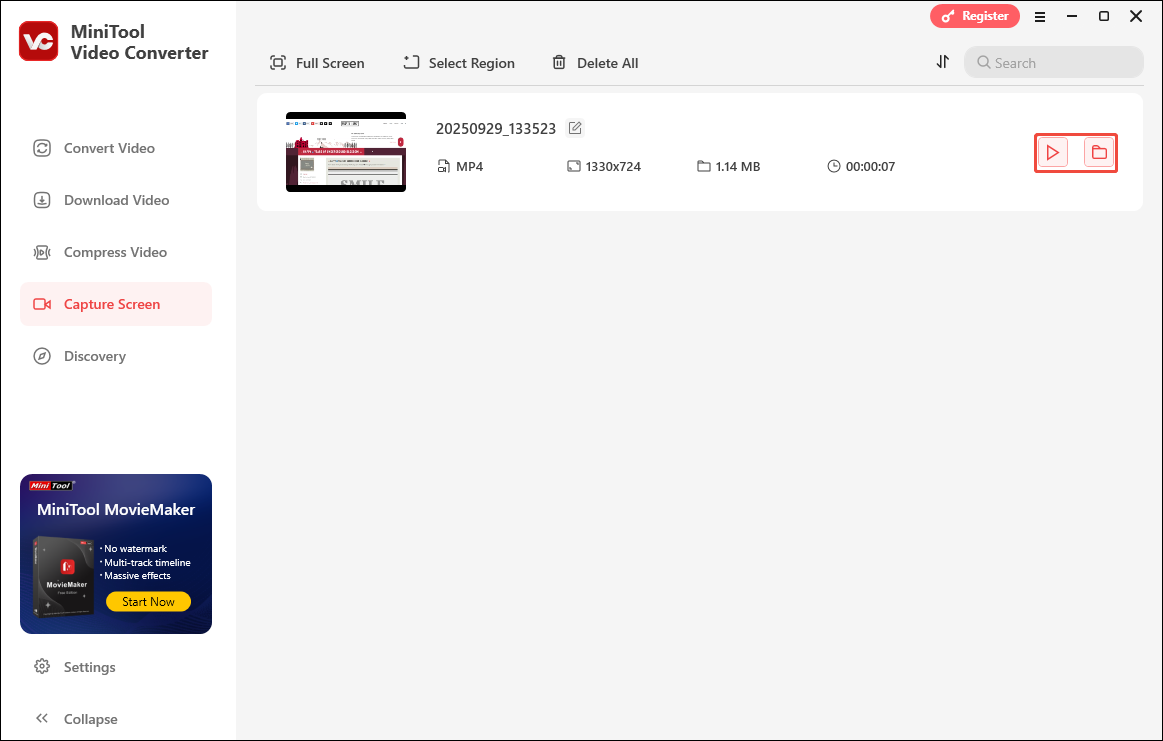1163x741 pixels.
Task: Click the 00:00:07 duration value
Action: tap(870, 167)
